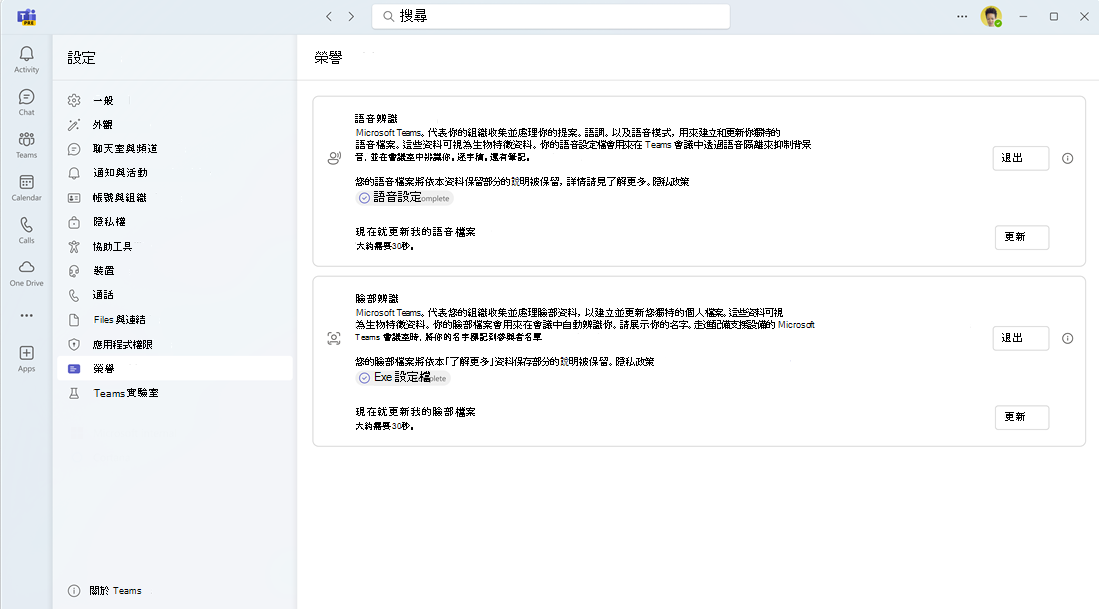Click the voice recognition section icon
The height and width of the screenshot is (609, 1099).
pyautogui.click(x=334, y=158)
